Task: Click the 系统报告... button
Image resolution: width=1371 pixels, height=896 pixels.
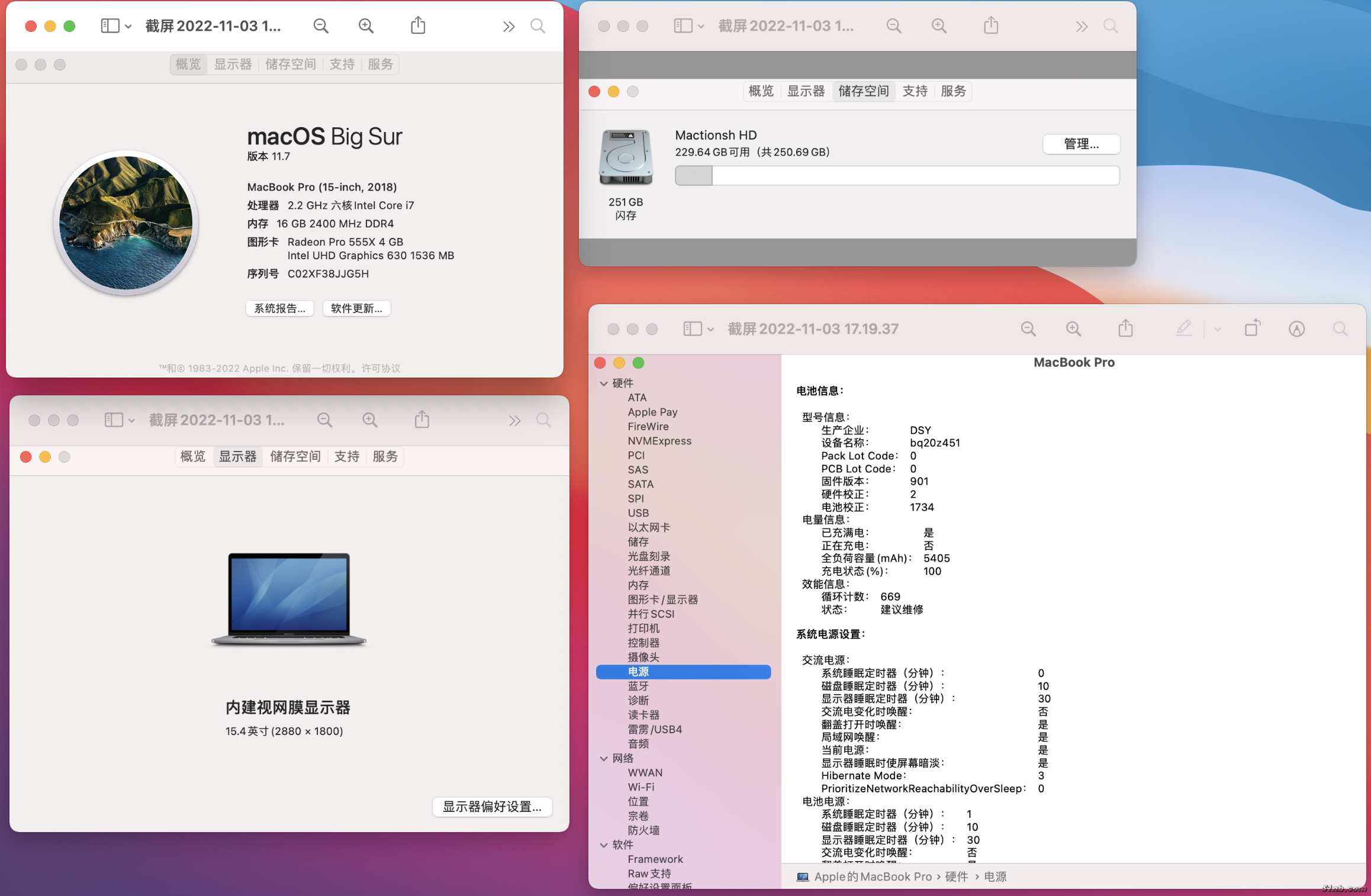Action: 279,308
